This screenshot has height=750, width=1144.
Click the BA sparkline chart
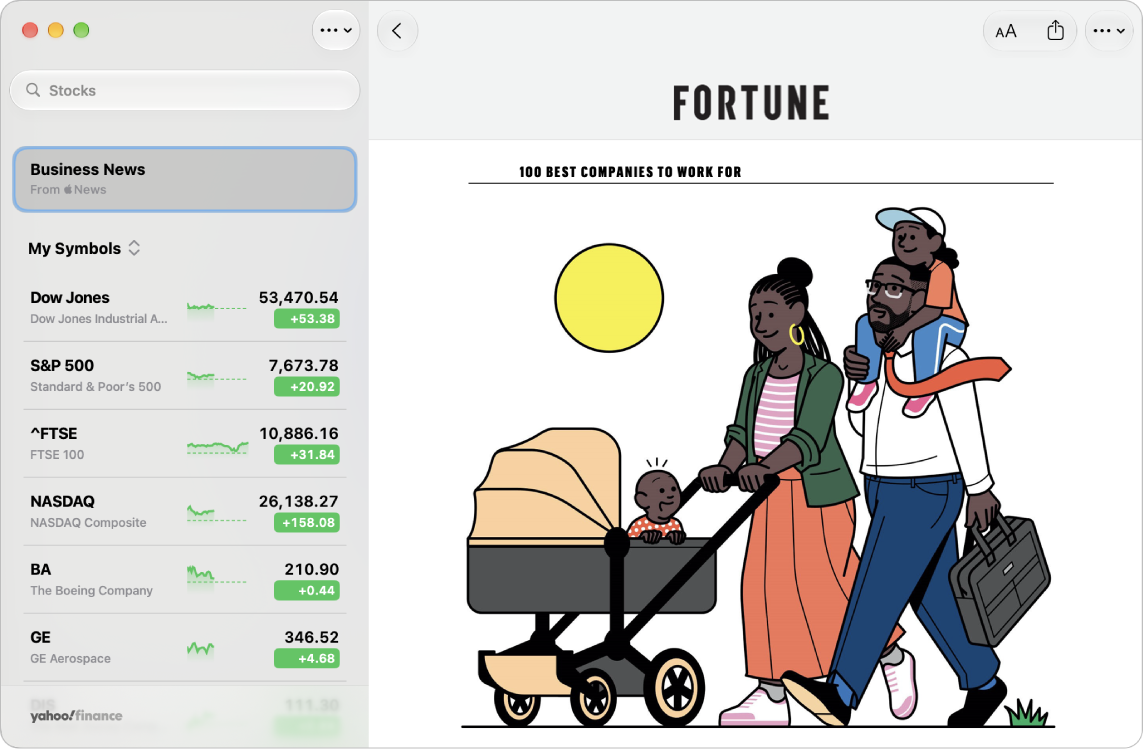coord(217,574)
